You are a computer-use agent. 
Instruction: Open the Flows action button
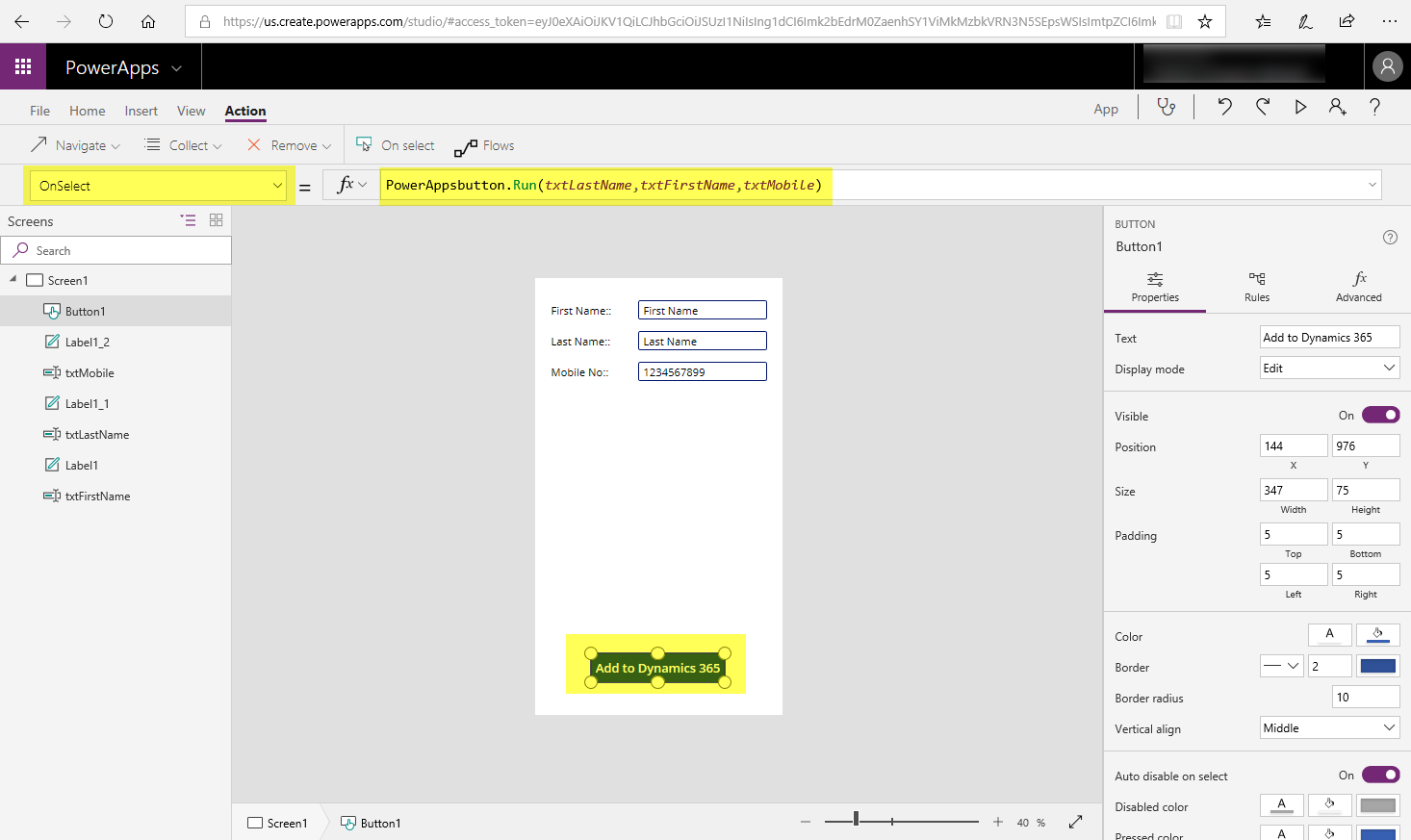(484, 145)
